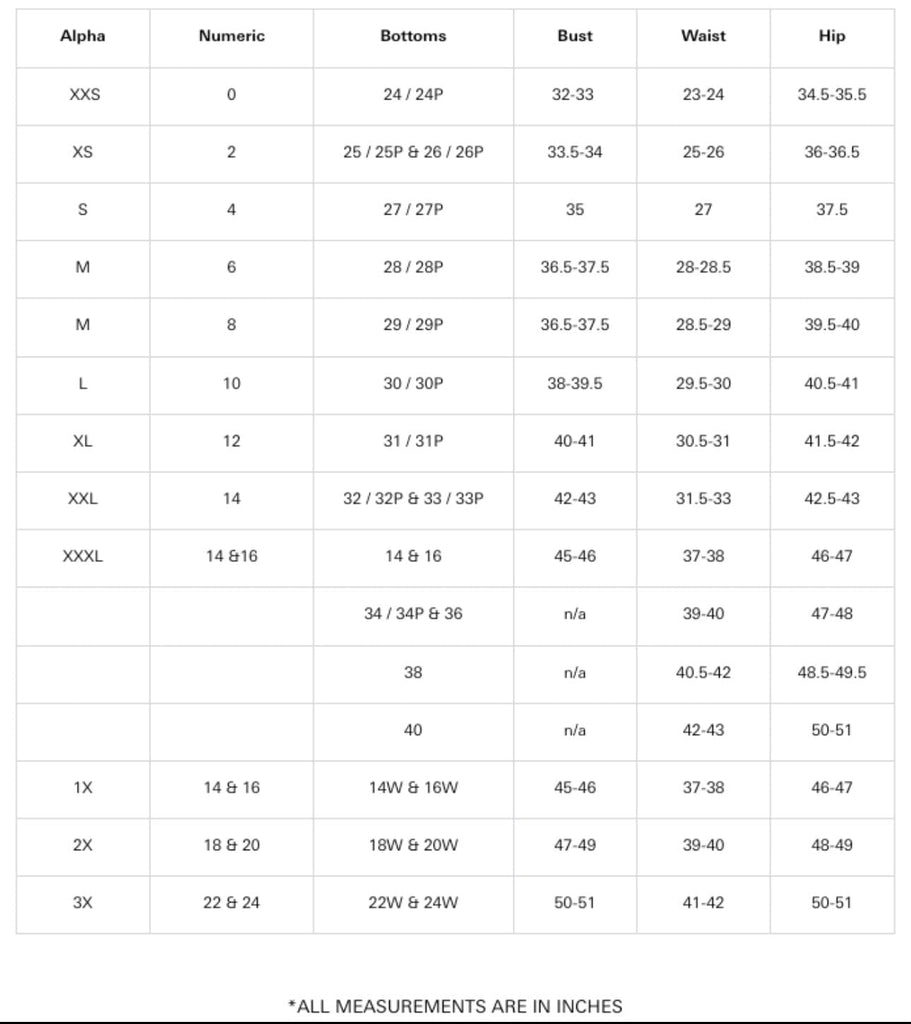Click the Bottoms column header
This screenshot has width=911, height=1024.
coord(413,36)
